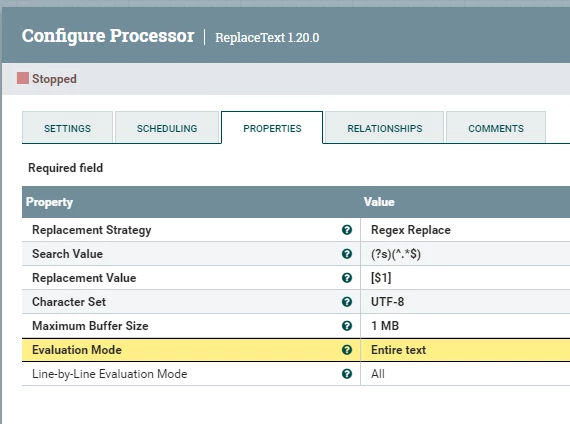Open help for Line-by-Line Evaluation Mode
Screen dimensions: 570x424
click(347, 374)
